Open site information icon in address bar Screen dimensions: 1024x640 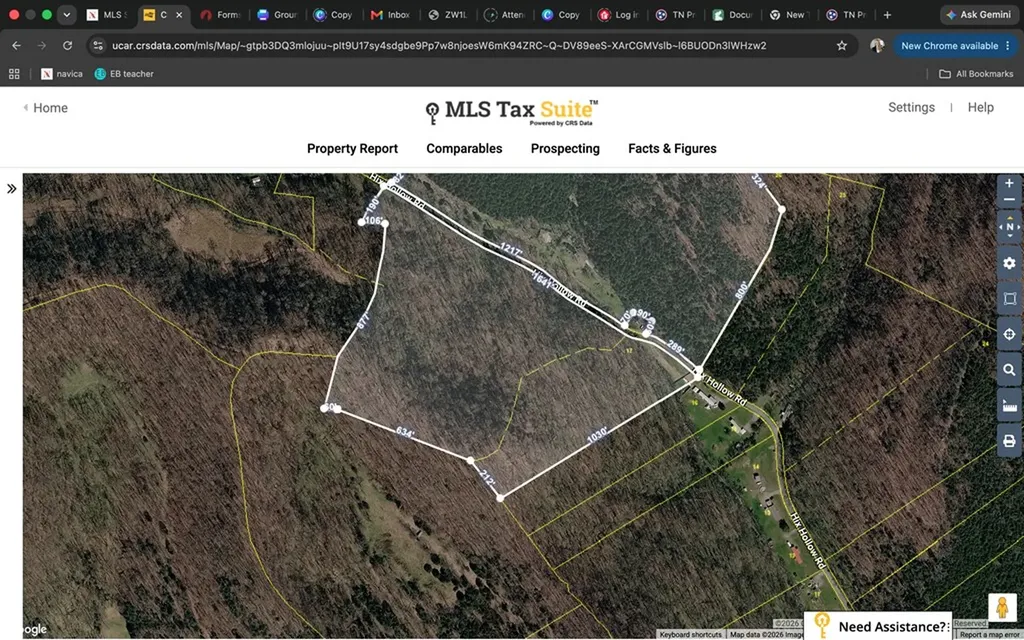(98, 45)
